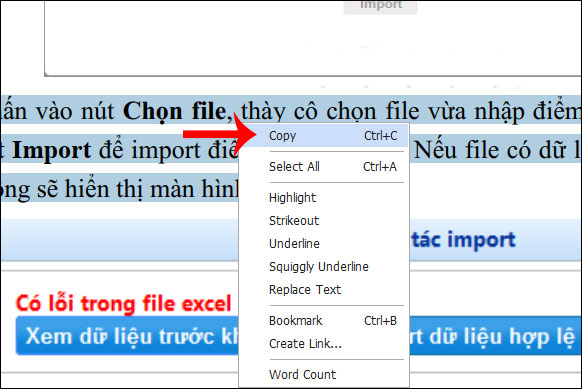Screen dimensions: 582x389
Task: Click the 'tác import' header text
Action: pyautogui.click(x=464, y=240)
